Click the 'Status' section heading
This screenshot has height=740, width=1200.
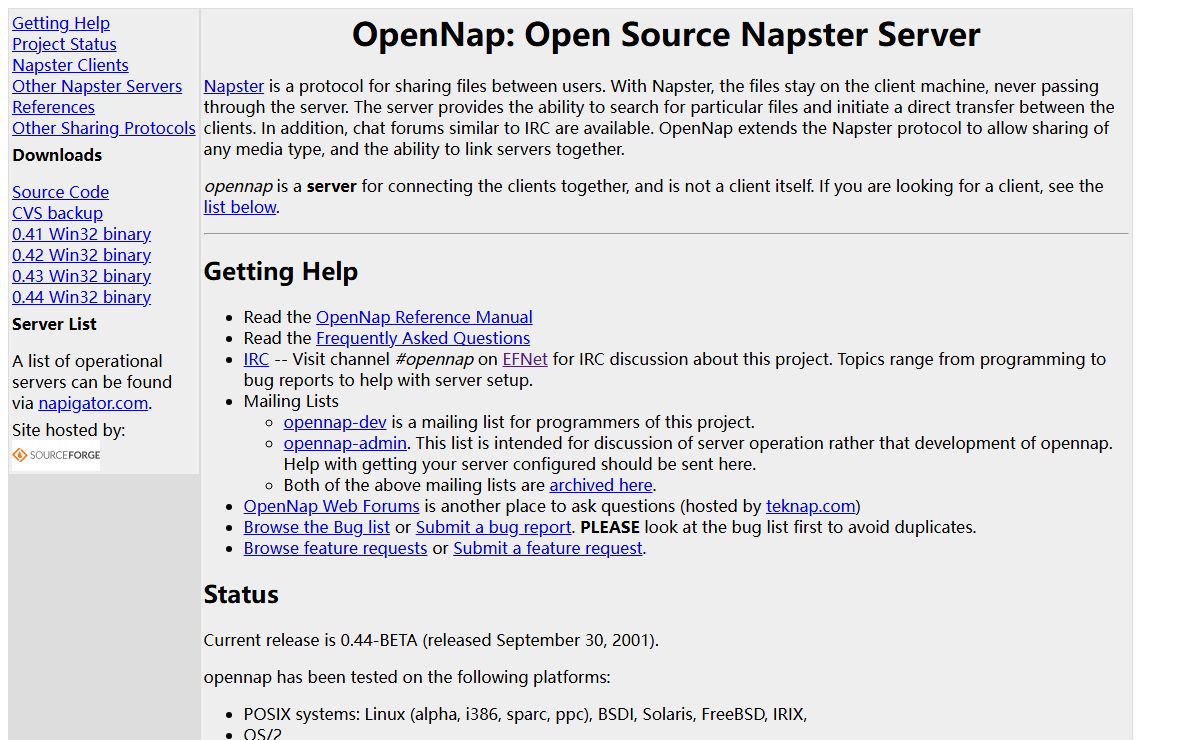click(241, 595)
